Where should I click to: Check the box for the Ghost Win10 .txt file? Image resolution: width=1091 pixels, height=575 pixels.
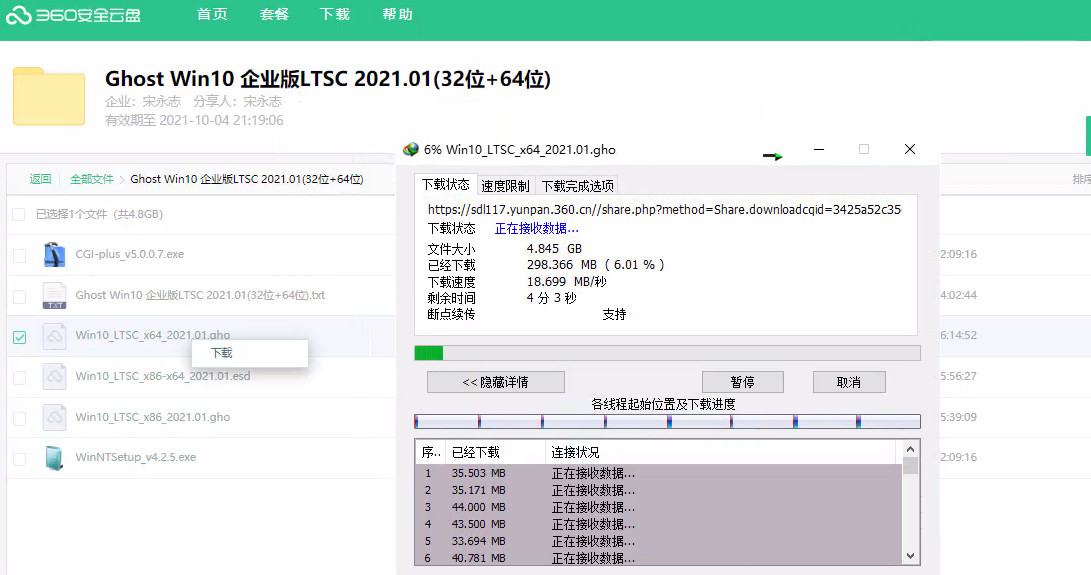[19, 297]
